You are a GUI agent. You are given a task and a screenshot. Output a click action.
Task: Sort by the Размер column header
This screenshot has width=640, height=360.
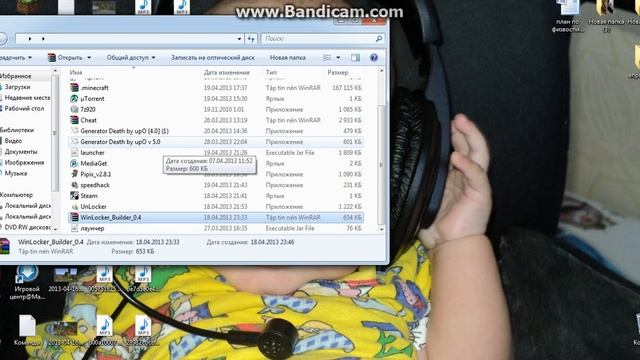(338, 72)
